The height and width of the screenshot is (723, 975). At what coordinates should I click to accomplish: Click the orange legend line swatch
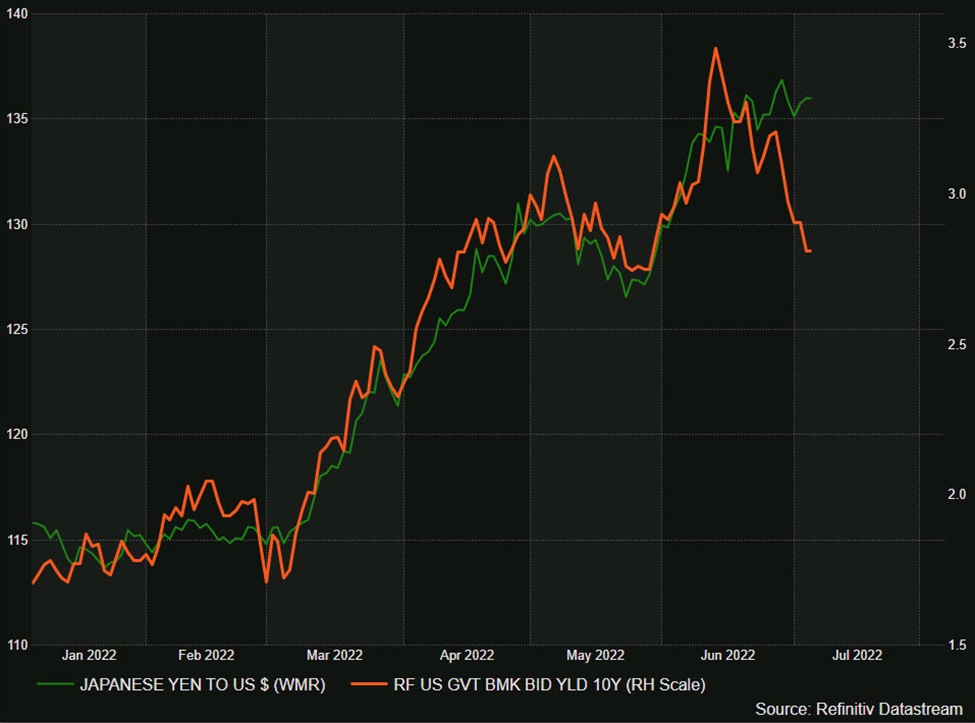370,684
